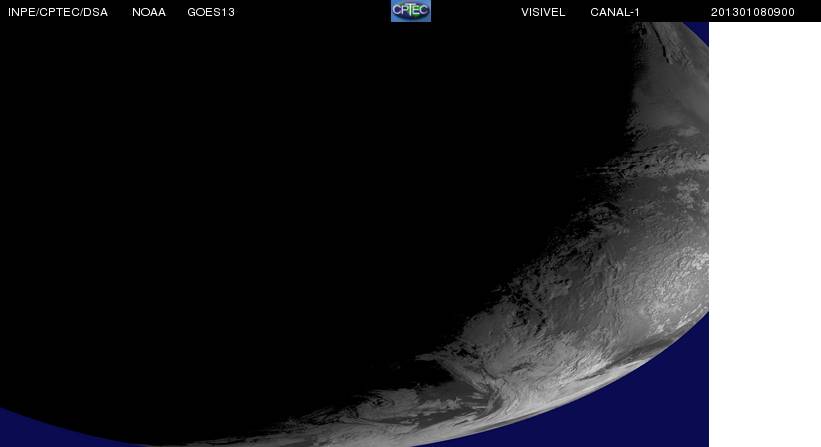821x447 pixels.
Task: Click the INPE/CPTEC/DSA header text
Action: [58, 13]
